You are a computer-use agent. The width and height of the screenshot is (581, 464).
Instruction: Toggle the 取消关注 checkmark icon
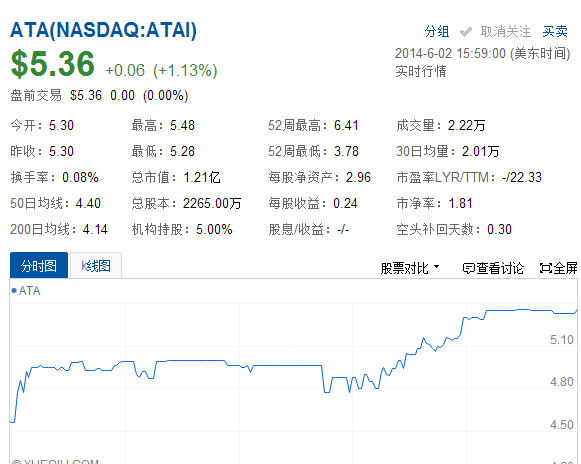point(466,32)
